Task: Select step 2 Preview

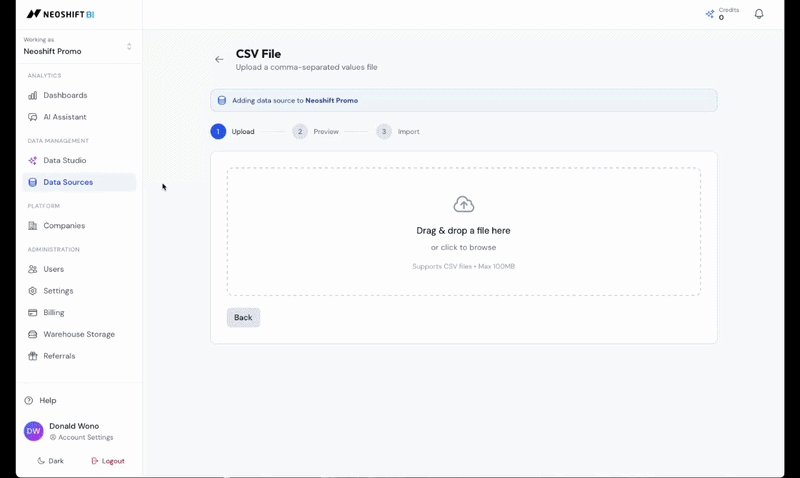Action: point(316,132)
